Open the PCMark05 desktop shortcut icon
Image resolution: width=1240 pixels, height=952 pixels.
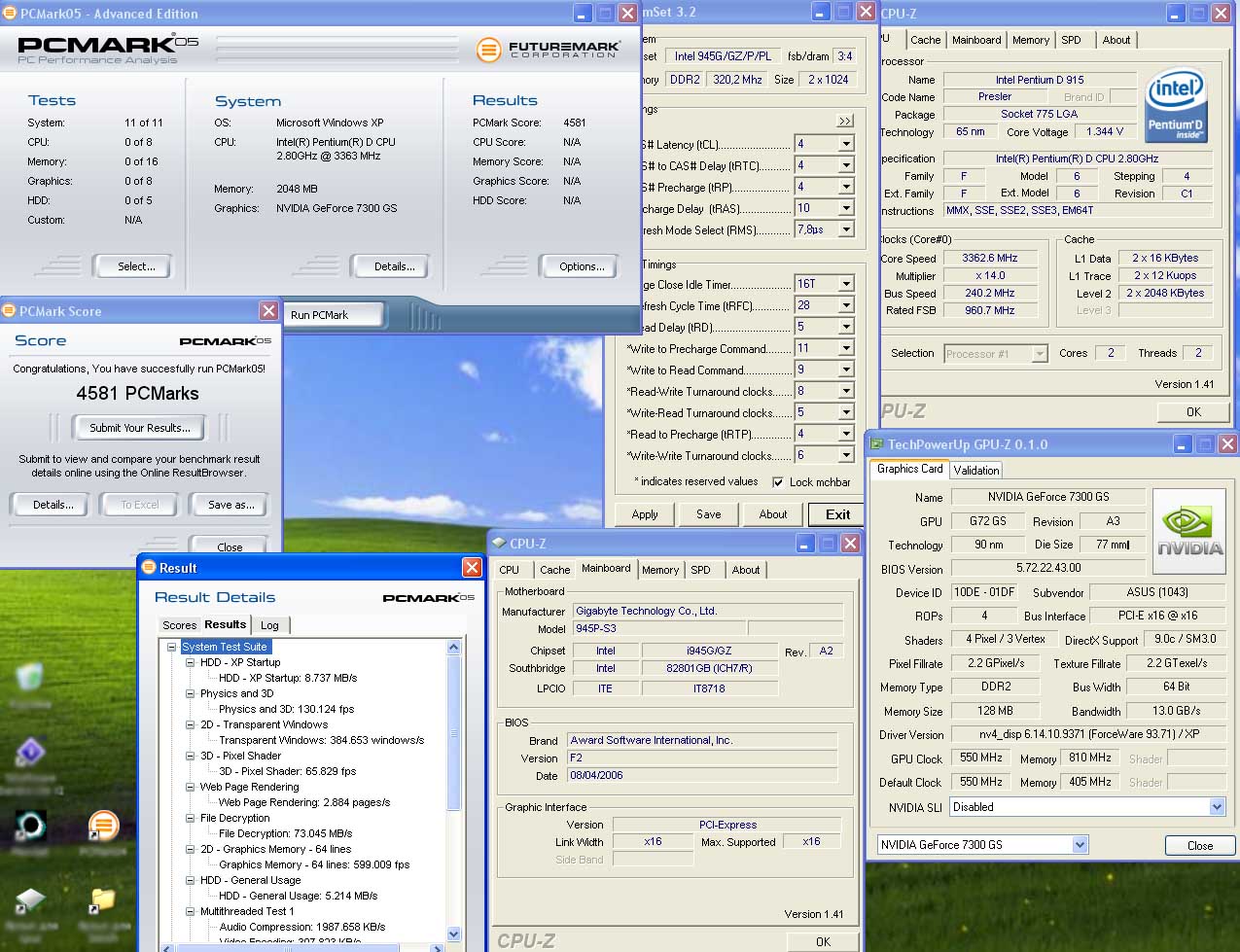tap(103, 827)
